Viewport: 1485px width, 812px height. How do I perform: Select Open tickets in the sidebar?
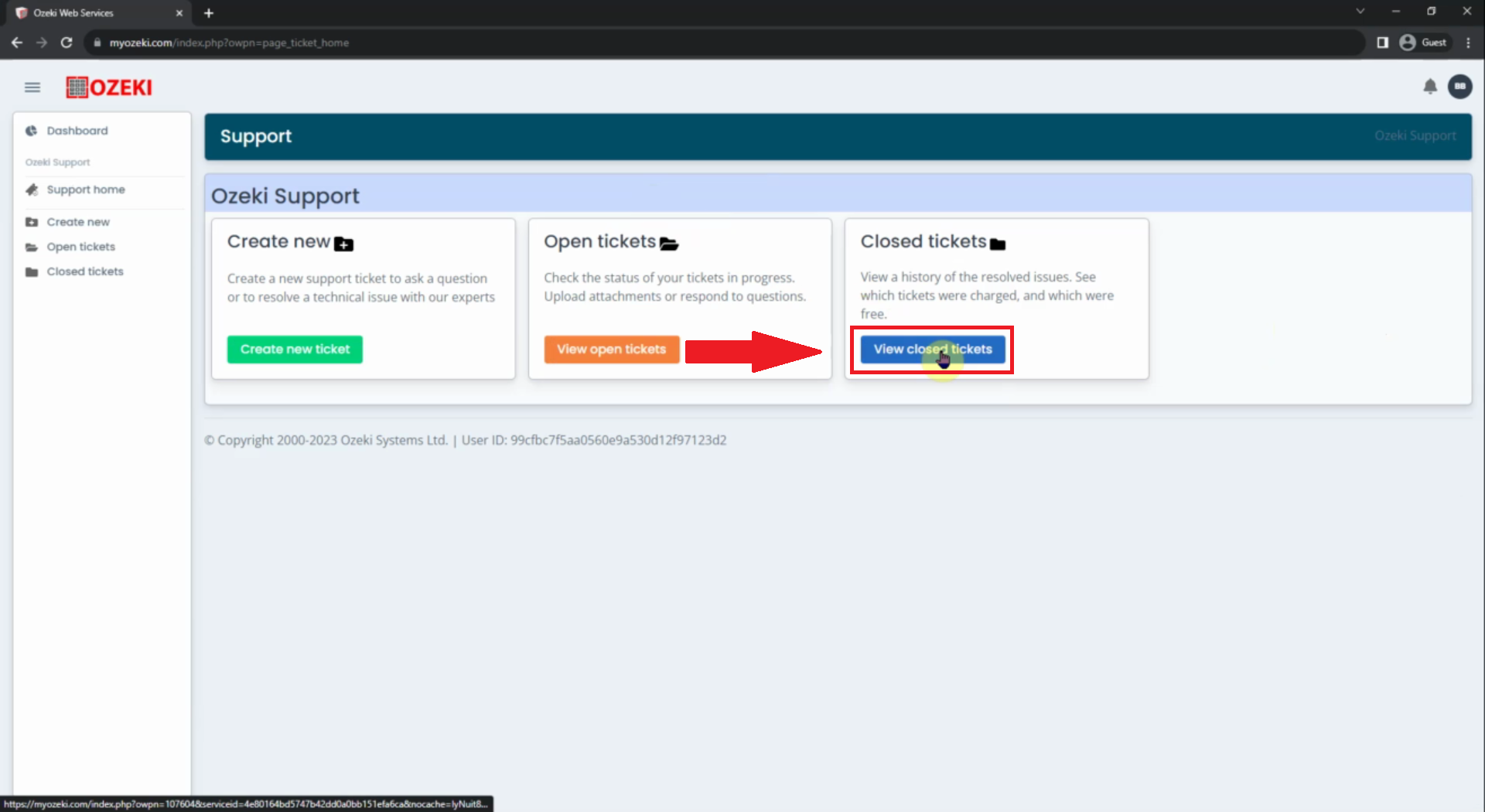(81, 247)
